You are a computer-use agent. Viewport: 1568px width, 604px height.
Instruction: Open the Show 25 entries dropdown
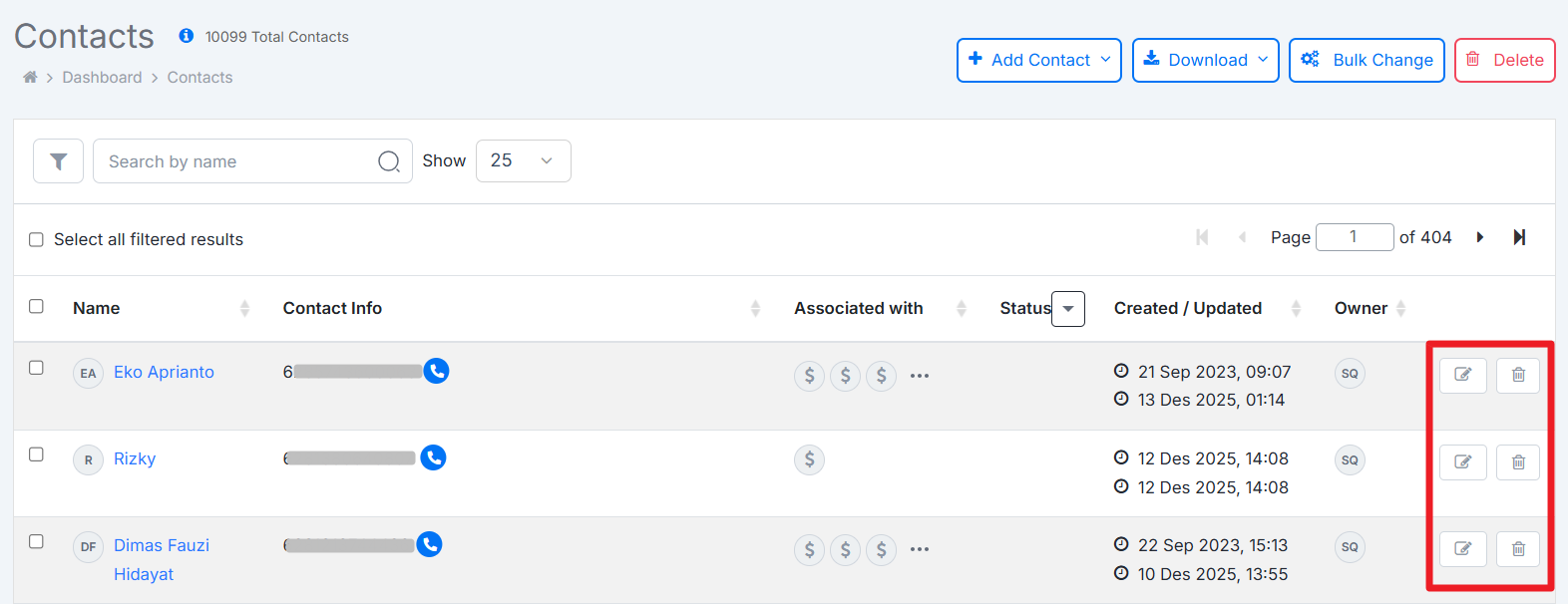(523, 160)
